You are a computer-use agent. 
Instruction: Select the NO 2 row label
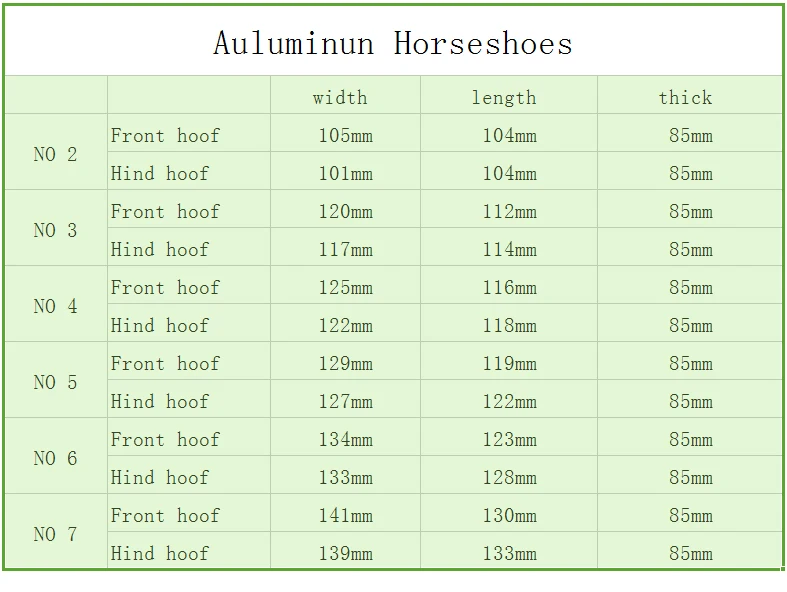(56, 152)
